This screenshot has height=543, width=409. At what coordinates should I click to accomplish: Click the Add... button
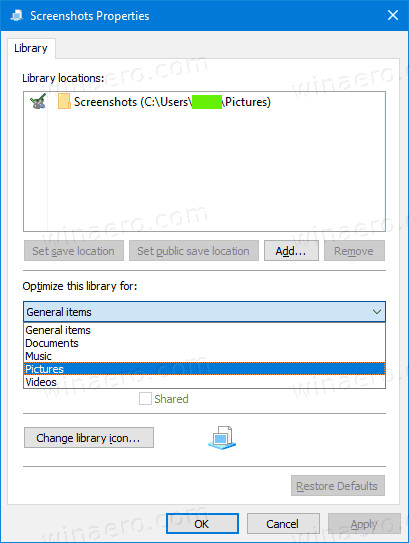coord(291,250)
